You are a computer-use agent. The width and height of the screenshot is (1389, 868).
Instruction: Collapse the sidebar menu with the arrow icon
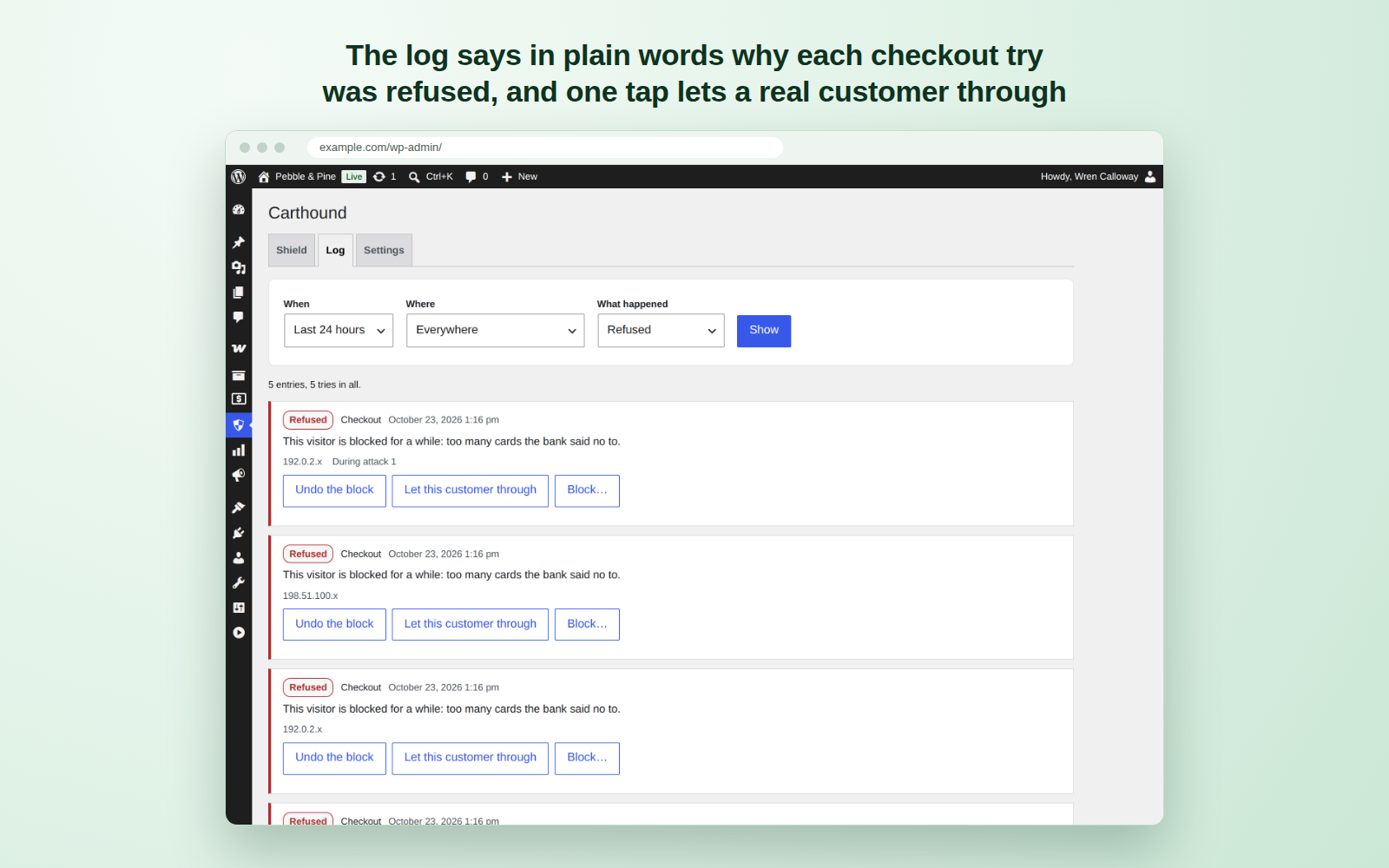[x=239, y=633]
